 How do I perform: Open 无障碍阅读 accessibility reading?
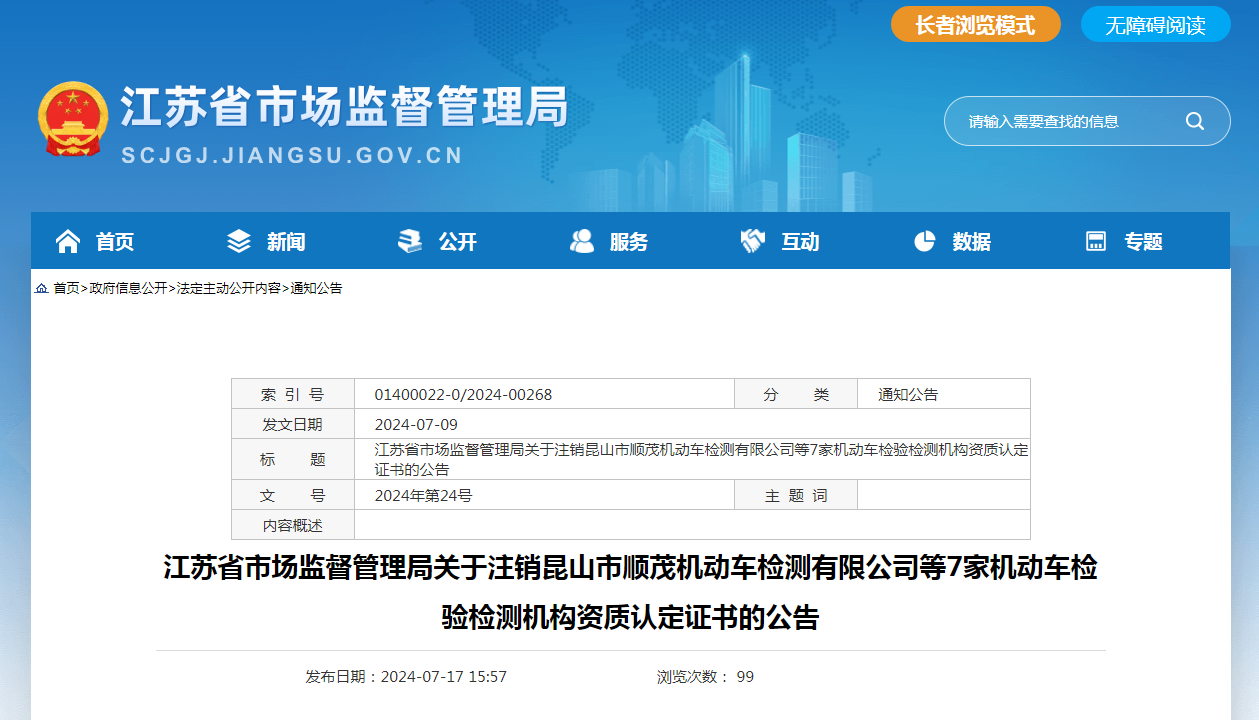pyautogui.click(x=1156, y=24)
